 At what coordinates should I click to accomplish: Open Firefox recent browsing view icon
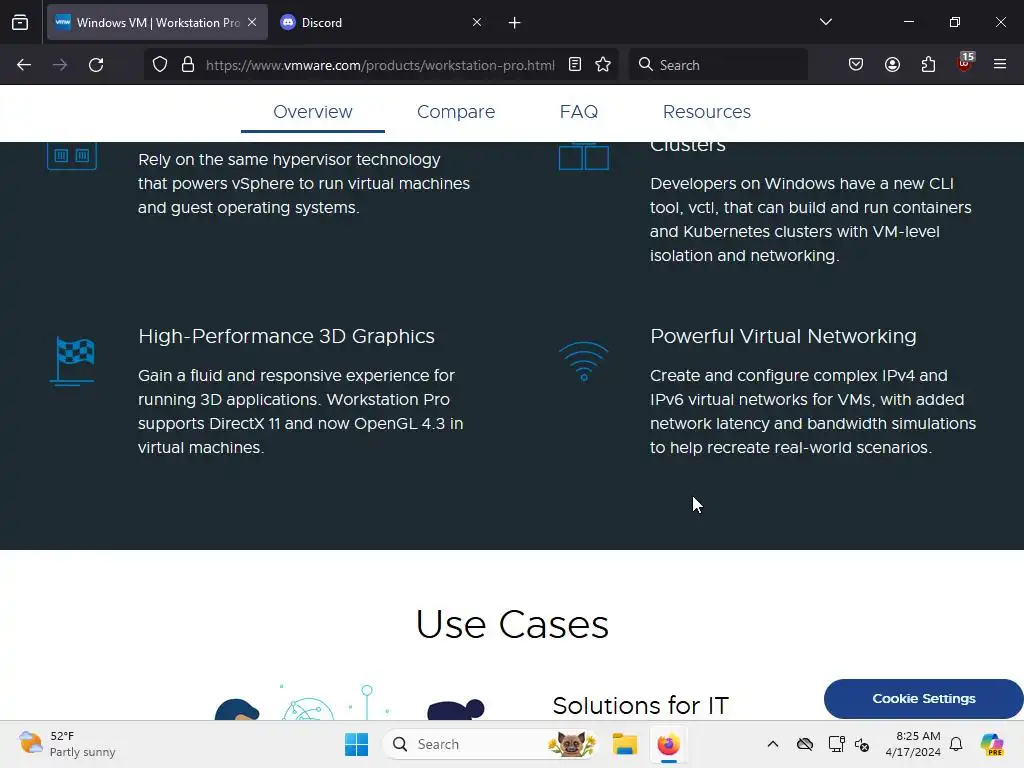click(20, 22)
